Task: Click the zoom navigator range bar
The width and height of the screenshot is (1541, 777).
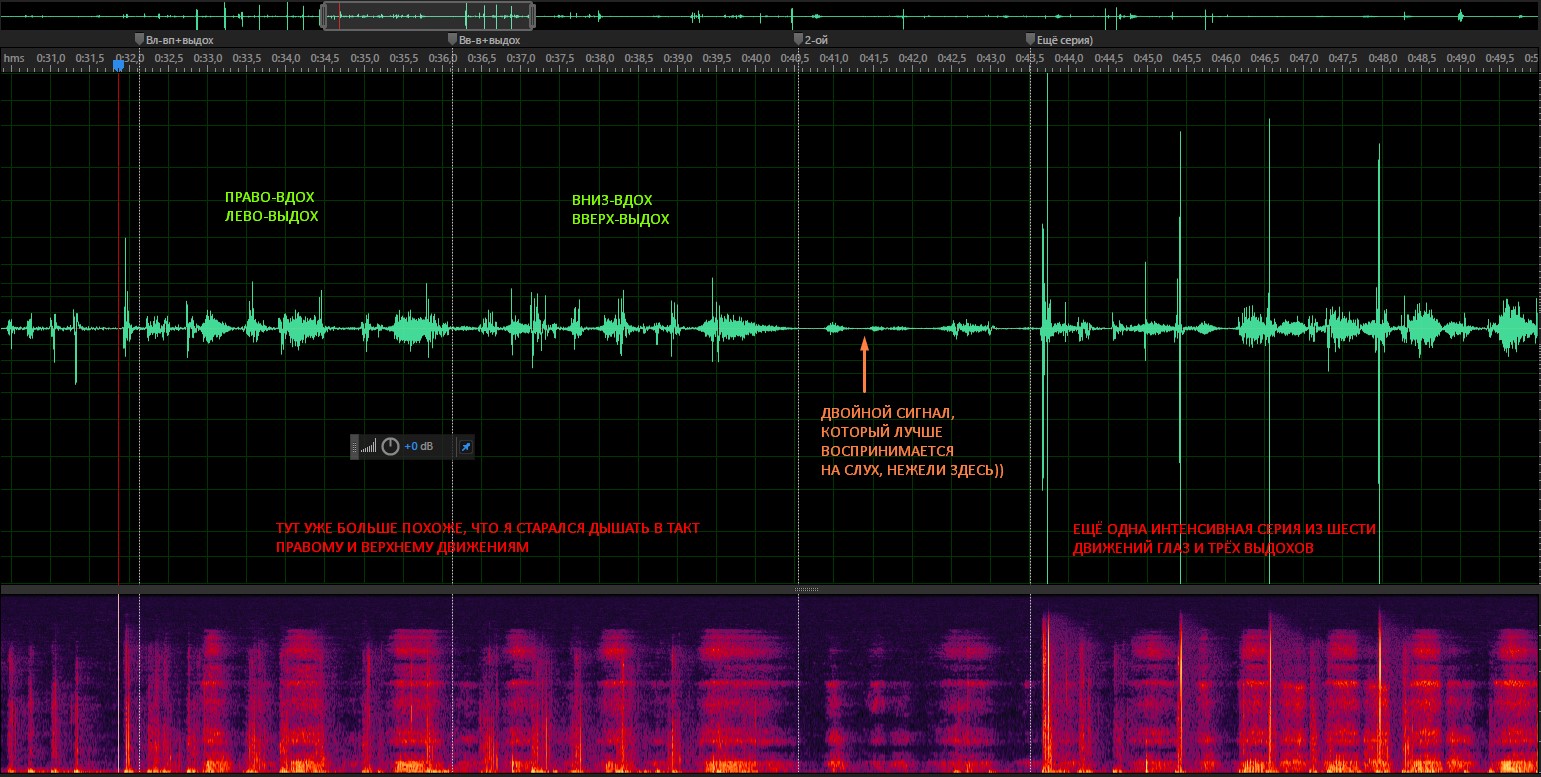Action: pyautogui.click(x=428, y=16)
